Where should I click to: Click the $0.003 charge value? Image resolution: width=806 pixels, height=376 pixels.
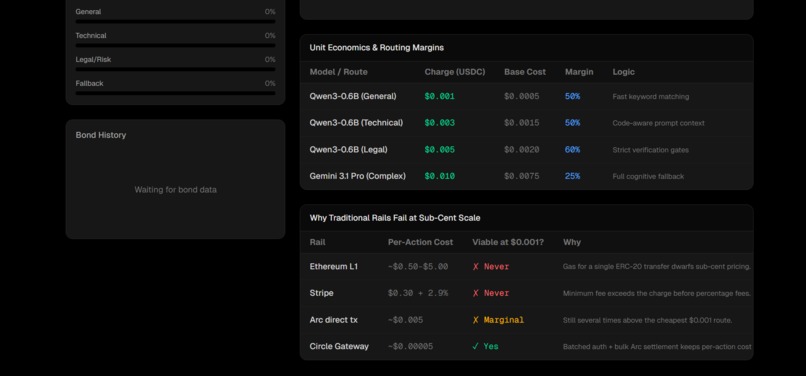(x=439, y=123)
